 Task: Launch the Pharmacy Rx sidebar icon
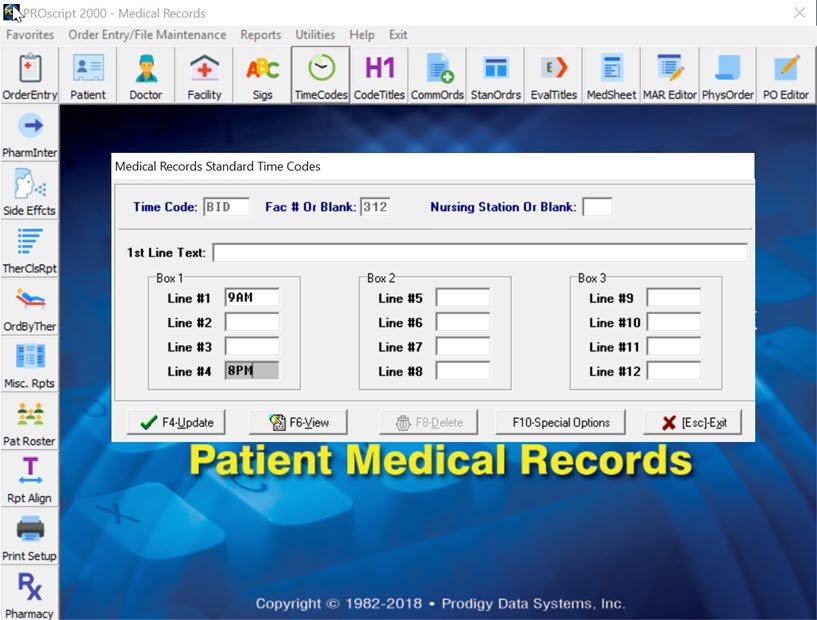point(30,593)
